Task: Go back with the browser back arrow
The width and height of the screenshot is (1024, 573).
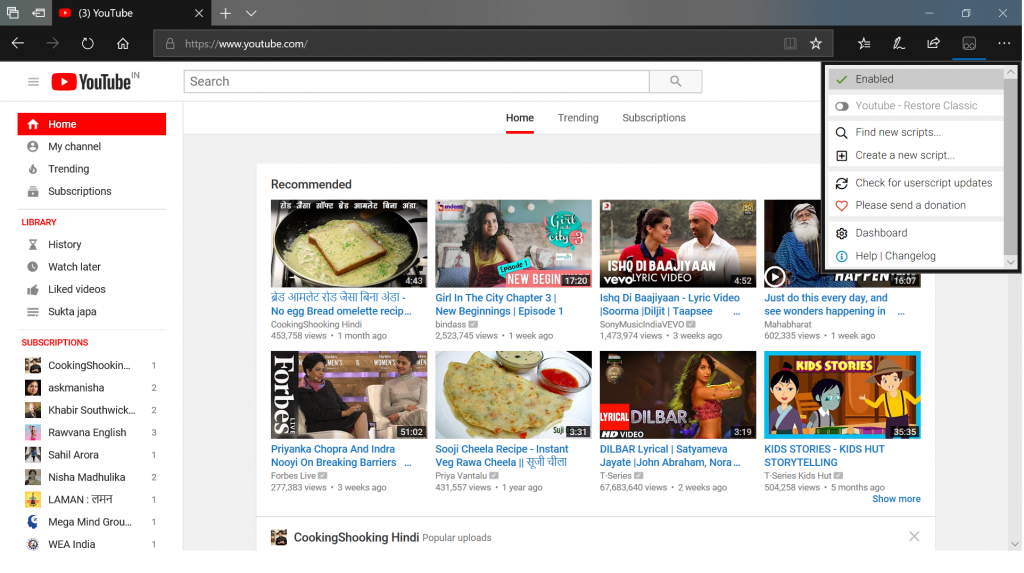Action: tap(18, 44)
